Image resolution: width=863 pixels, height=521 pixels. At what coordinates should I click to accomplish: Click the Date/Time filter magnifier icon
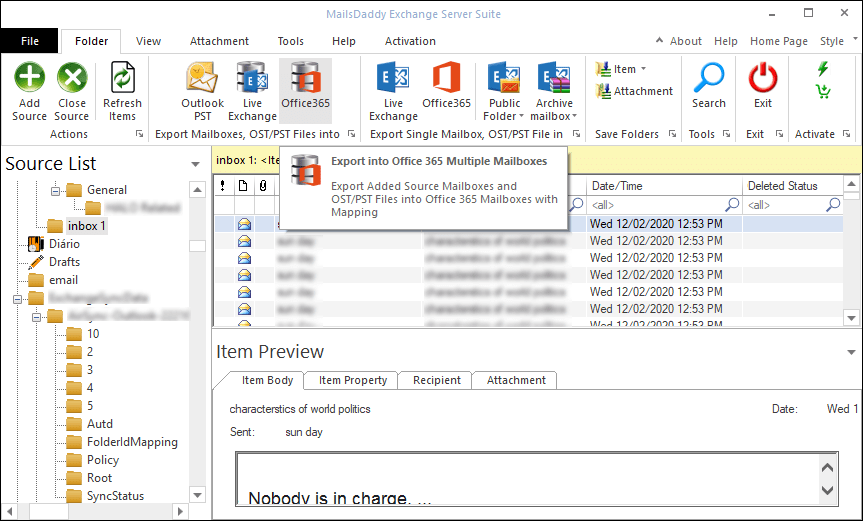(x=732, y=205)
